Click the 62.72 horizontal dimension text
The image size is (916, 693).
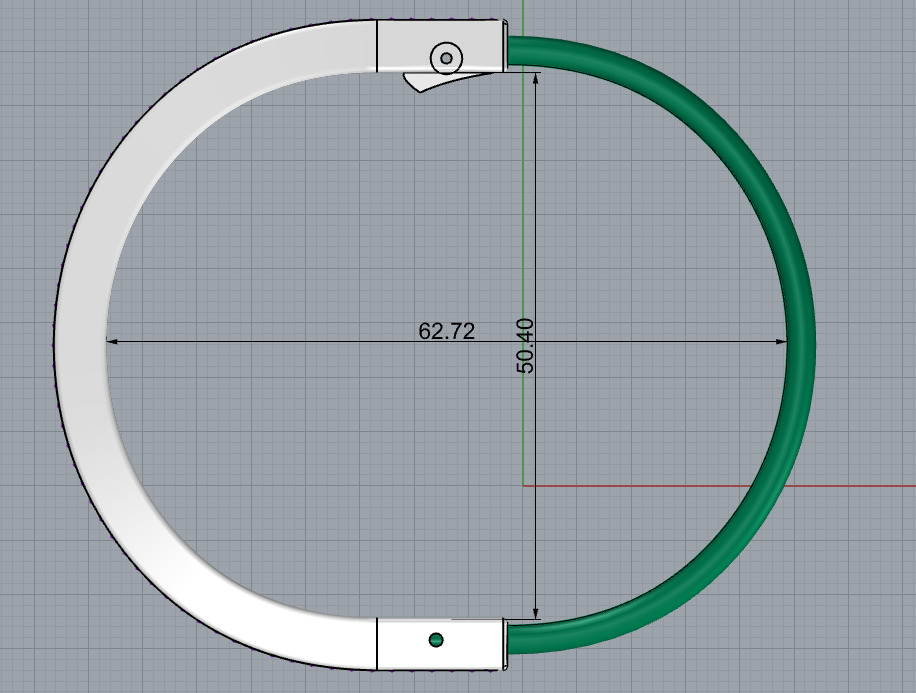coord(446,331)
